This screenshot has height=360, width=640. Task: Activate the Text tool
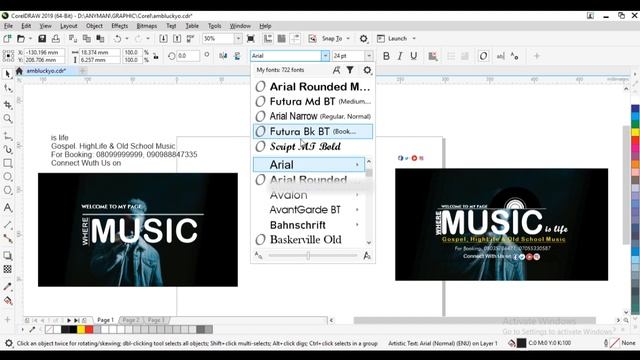point(7,208)
